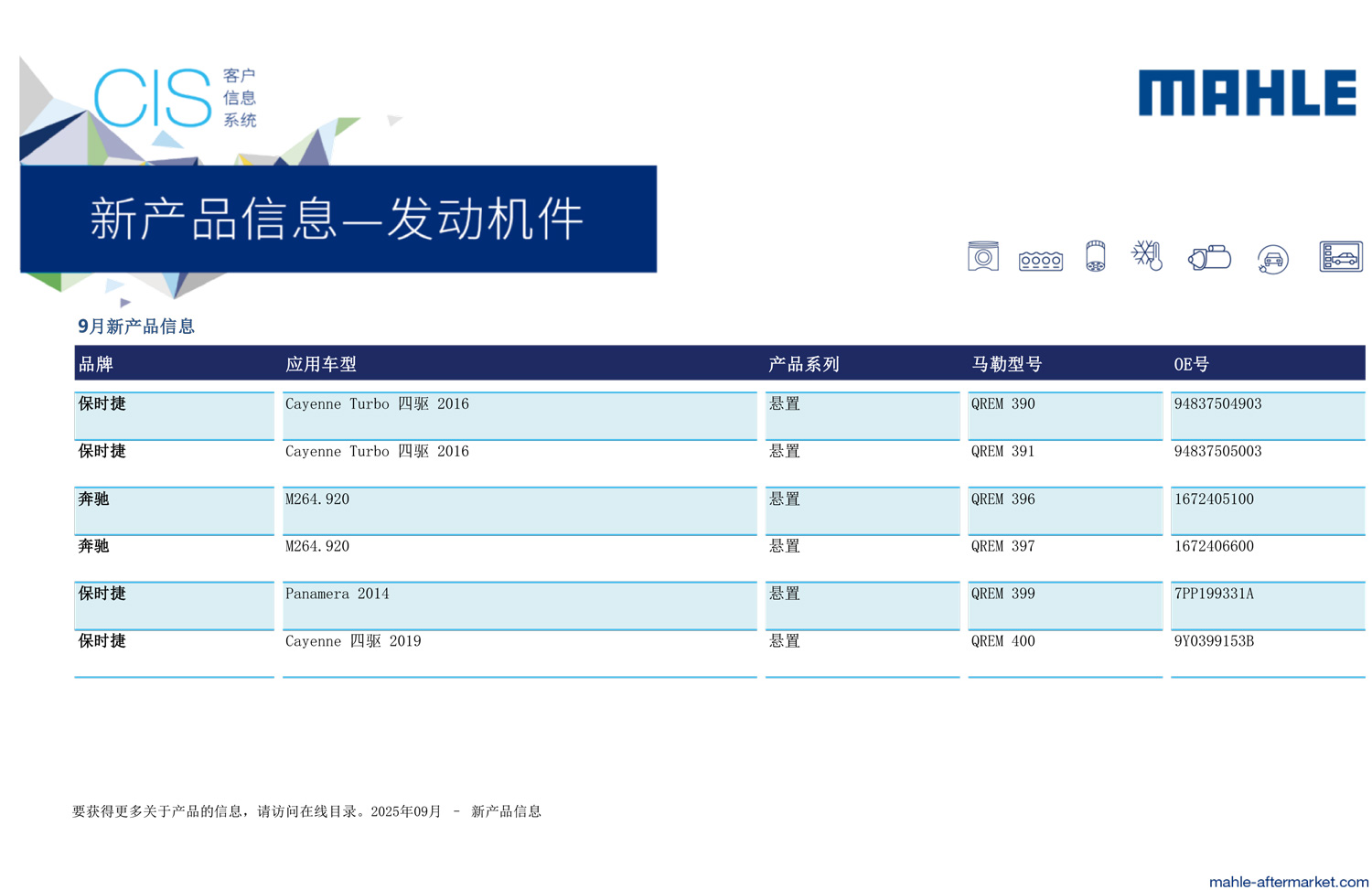Screen dimensions: 1372x890
Task: Click the Panamera 2014 vehicle cell
Action: 337,595
